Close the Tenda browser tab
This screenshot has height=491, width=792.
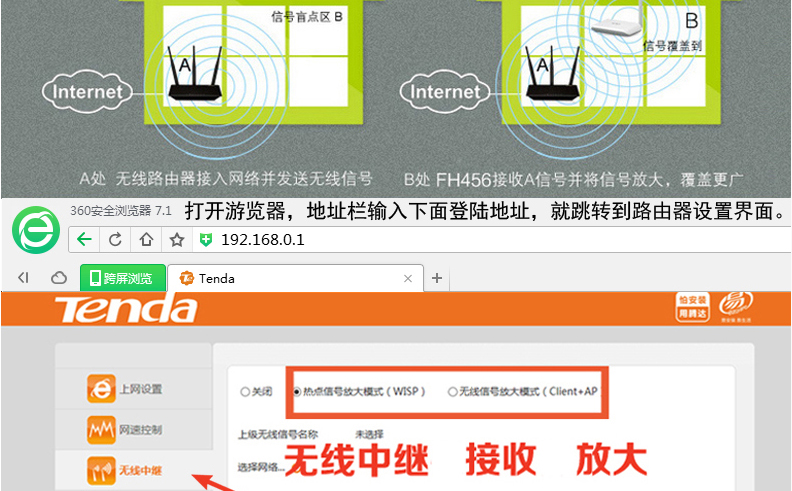[x=408, y=278]
